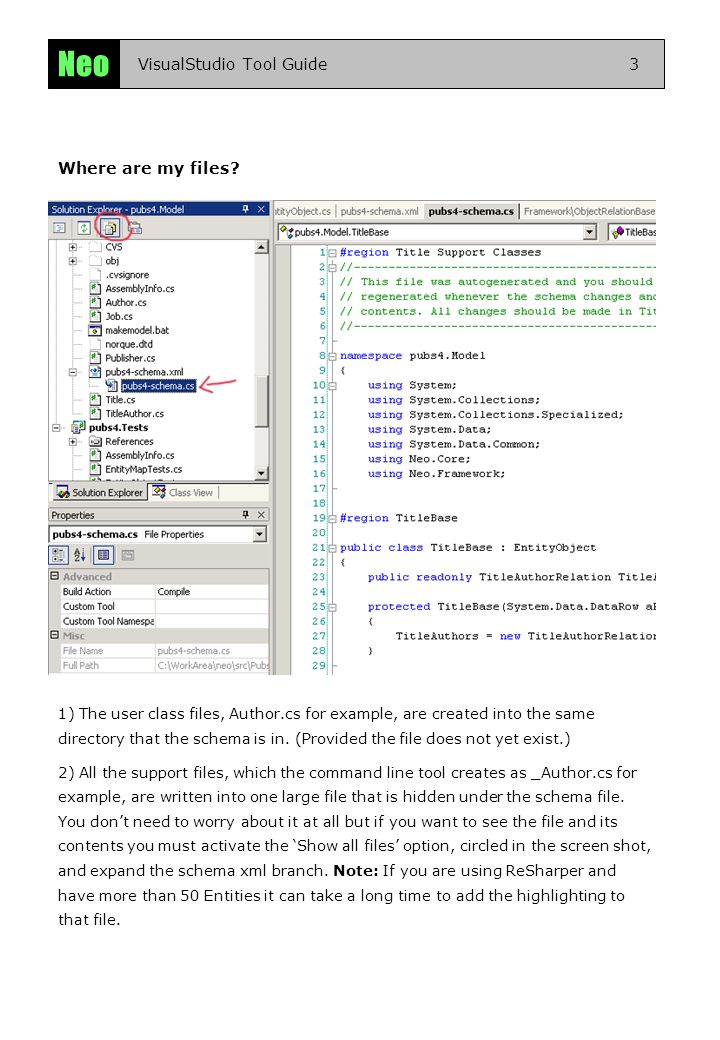This screenshot has height=1040, width=720.
Task: Pin the Properties panel with the pushpin
Action: click(245, 515)
